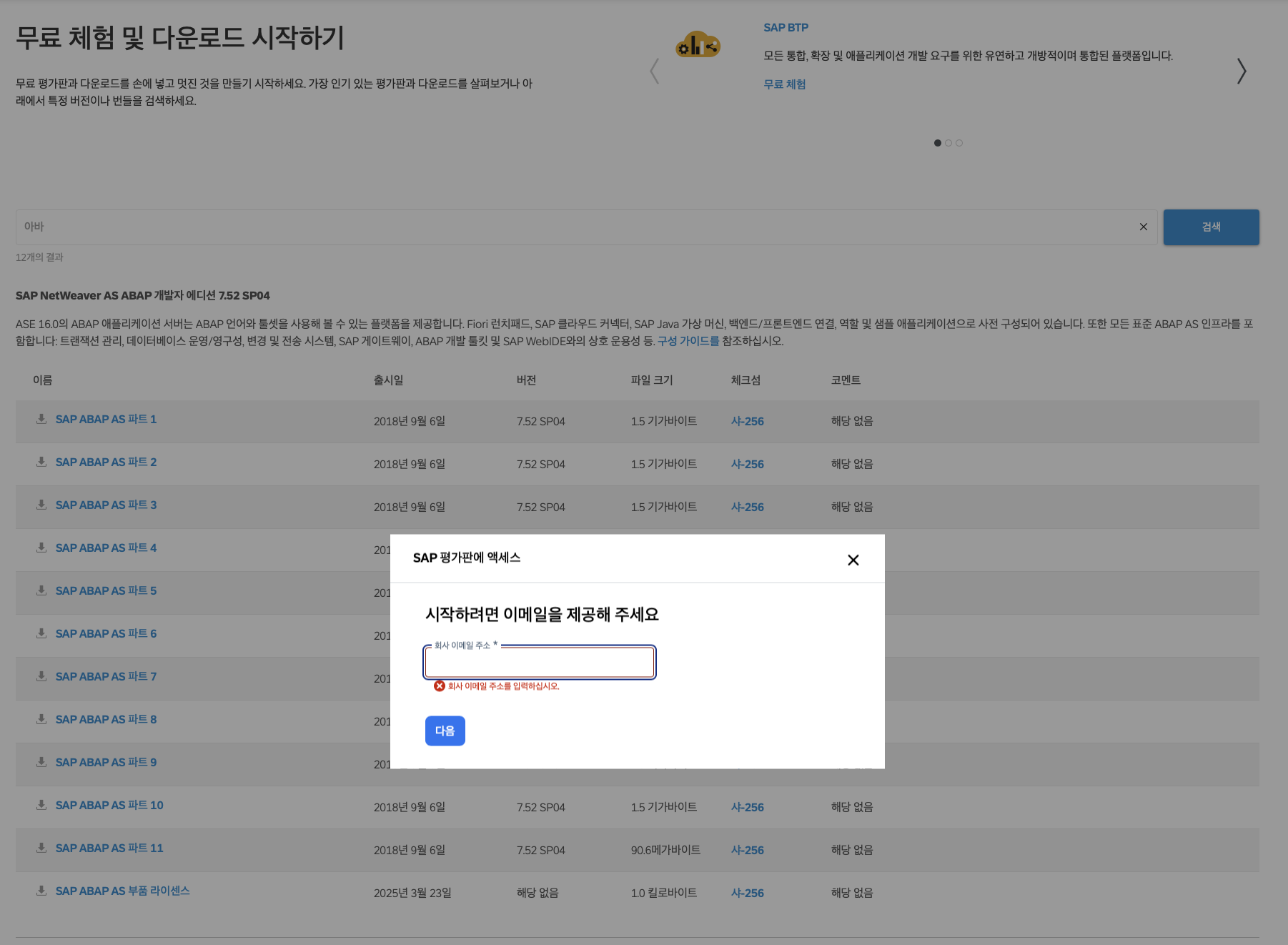
Task: Click 사-256 checksum link for 파트 10
Action: point(748,807)
